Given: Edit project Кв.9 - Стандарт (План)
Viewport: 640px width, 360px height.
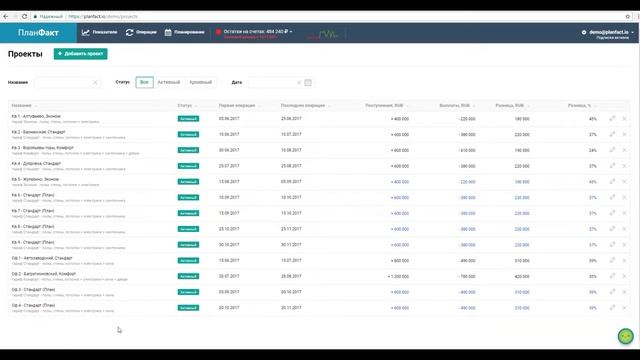Looking at the screenshot, I should (612, 244).
